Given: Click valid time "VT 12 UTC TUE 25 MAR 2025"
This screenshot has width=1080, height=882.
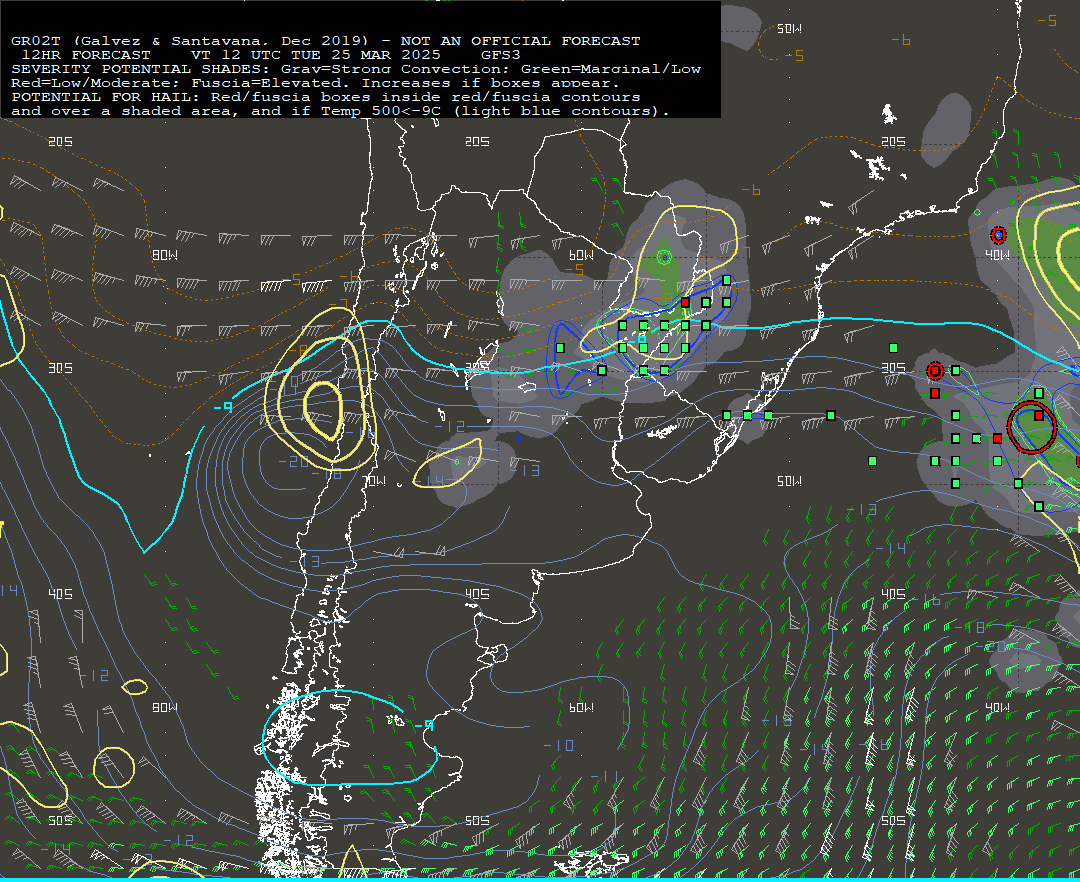Looking at the screenshot, I should (x=316, y=55).
